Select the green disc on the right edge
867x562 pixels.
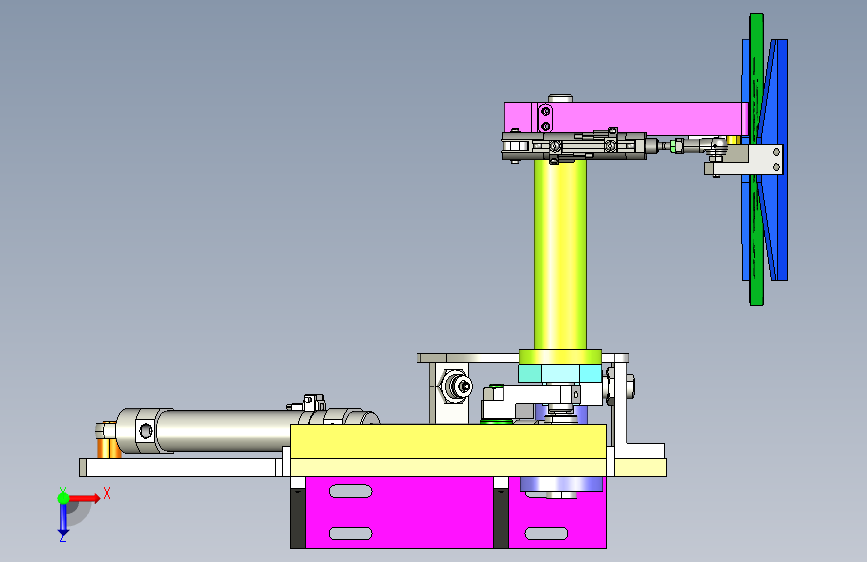click(756, 159)
